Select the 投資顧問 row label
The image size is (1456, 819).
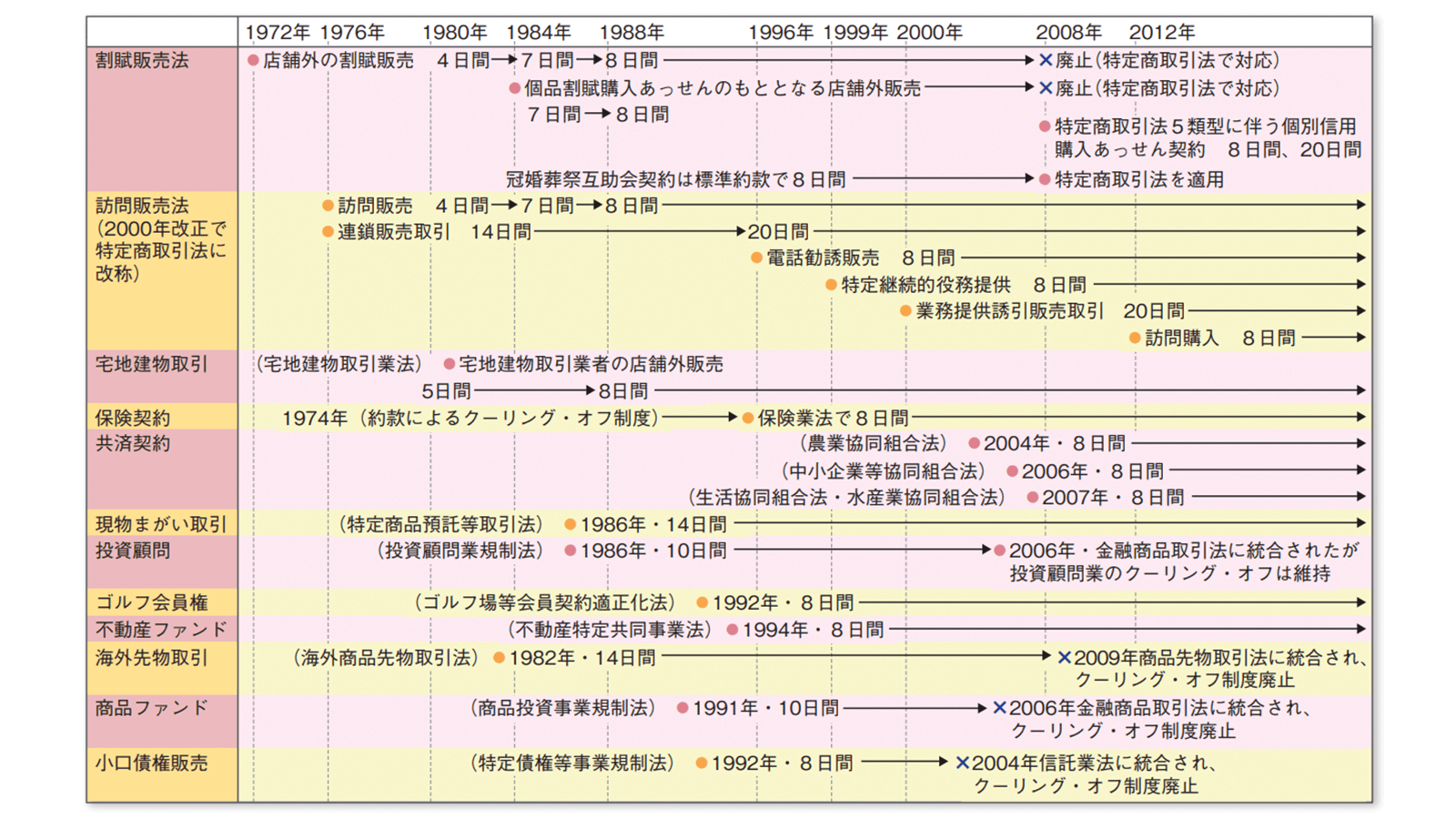(133, 551)
